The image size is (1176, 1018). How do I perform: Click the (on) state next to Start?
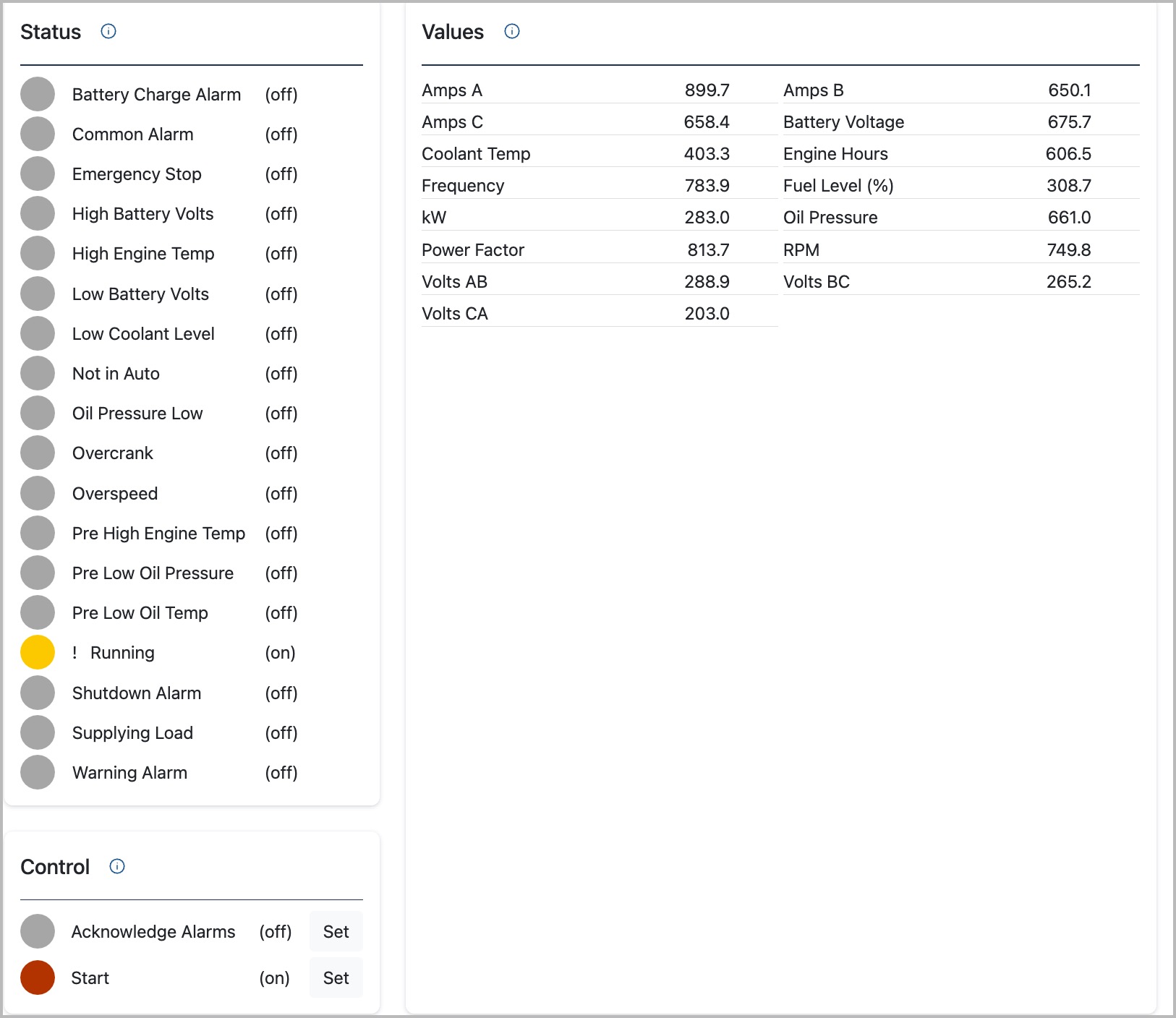274,978
